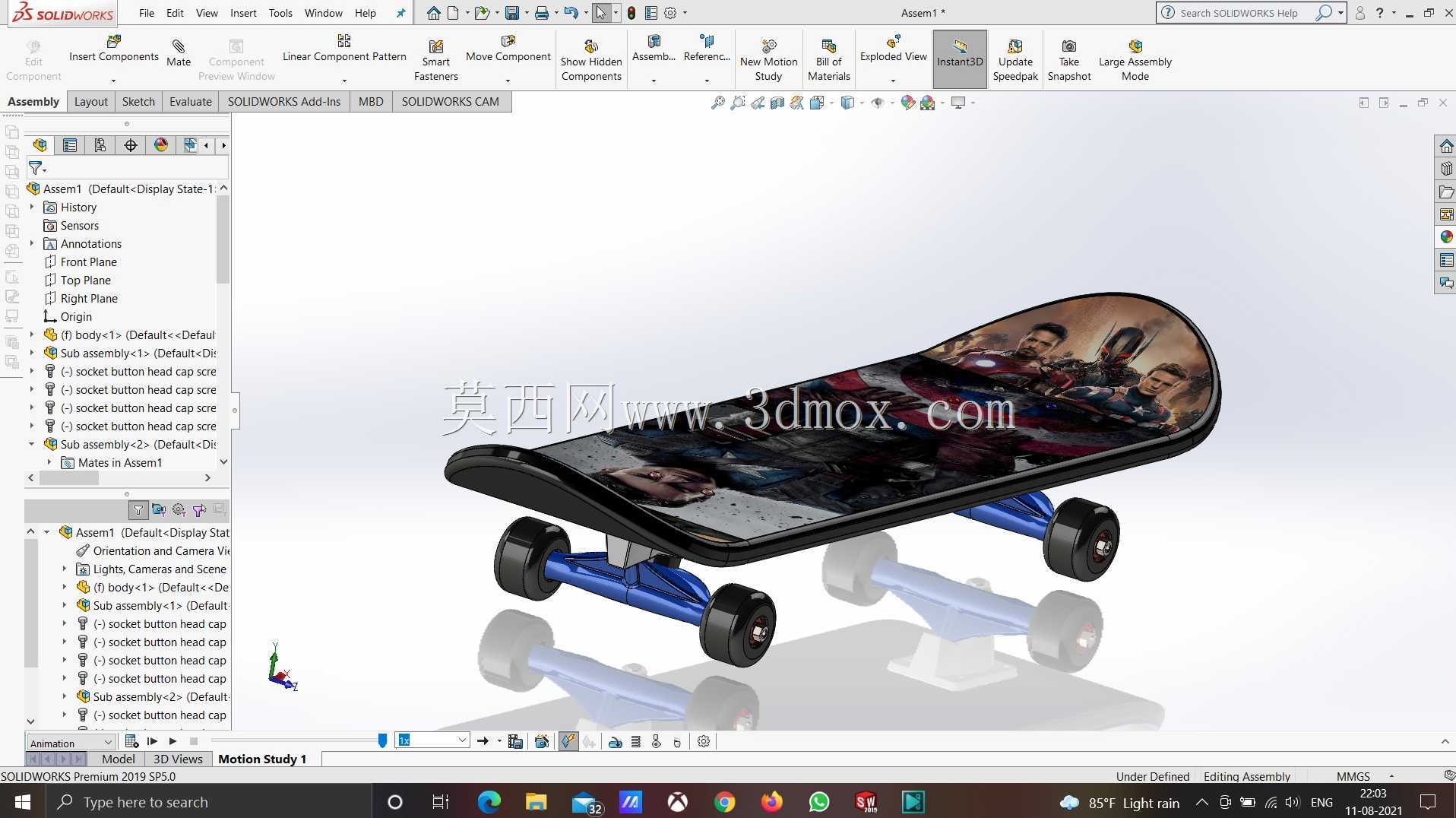Pin the menu bar with pushpin
Image resolution: width=1456 pixels, height=818 pixels.
pyautogui.click(x=400, y=13)
